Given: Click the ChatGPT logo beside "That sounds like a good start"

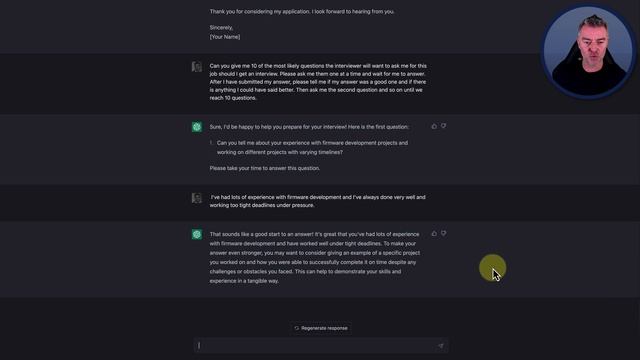Looking at the screenshot, I should pos(197,234).
